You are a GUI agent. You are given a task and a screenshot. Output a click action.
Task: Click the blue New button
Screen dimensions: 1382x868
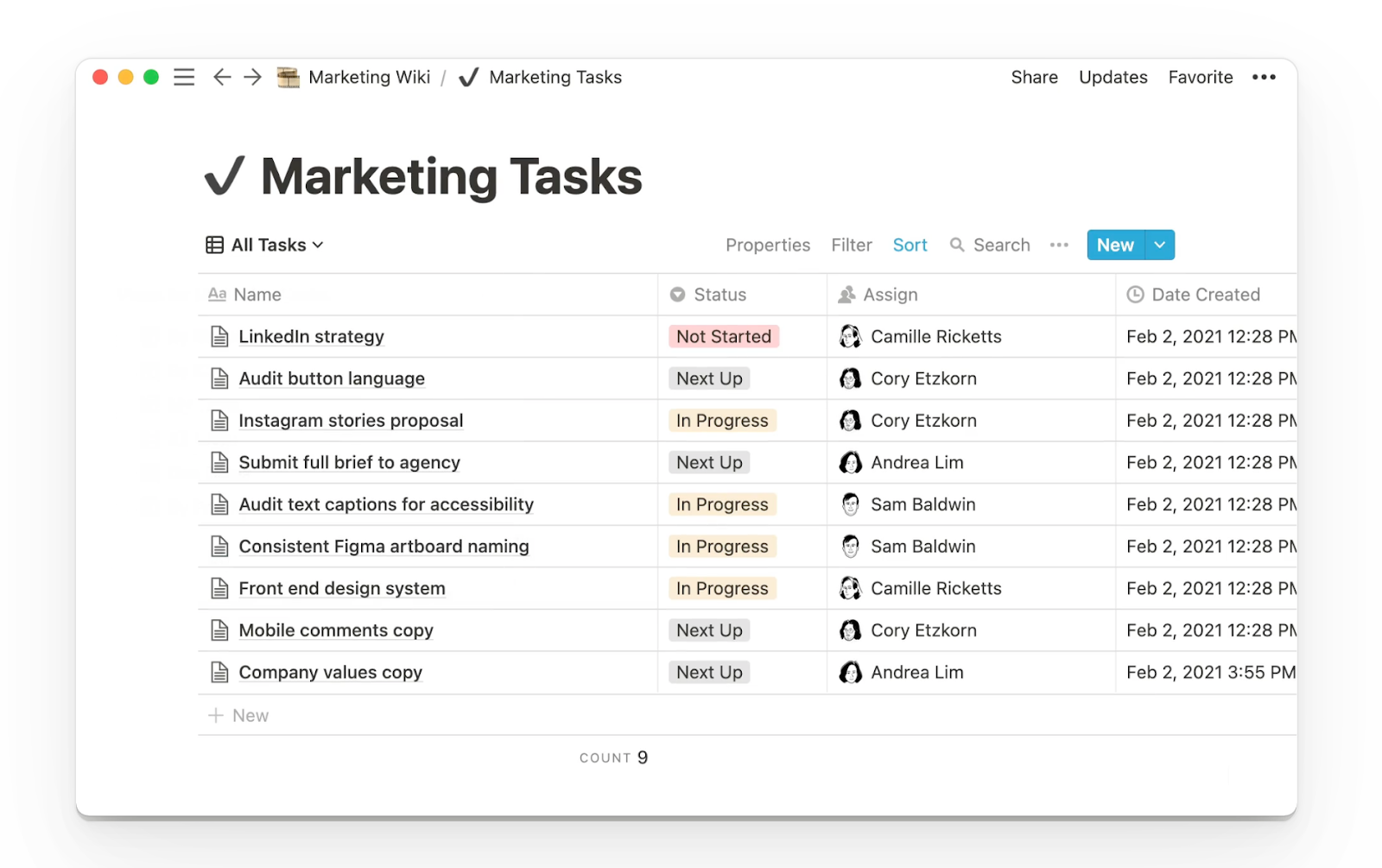(x=1114, y=244)
